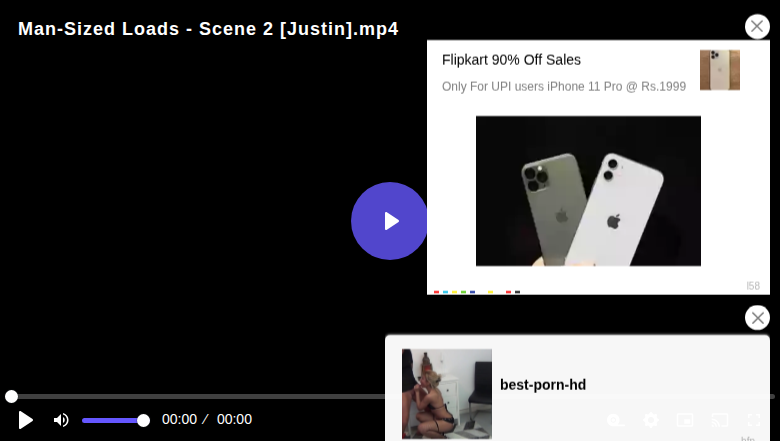The width and height of the screenshot is (780, 441).
Task: Dismiss the bottom ad with its X button
Action: click(757, 318)
